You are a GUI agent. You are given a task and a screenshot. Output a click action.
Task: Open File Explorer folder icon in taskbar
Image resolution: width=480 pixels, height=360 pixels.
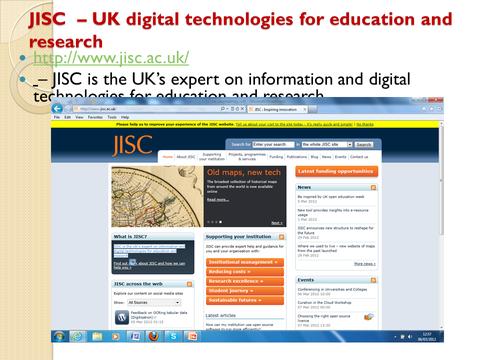point(97,336)
